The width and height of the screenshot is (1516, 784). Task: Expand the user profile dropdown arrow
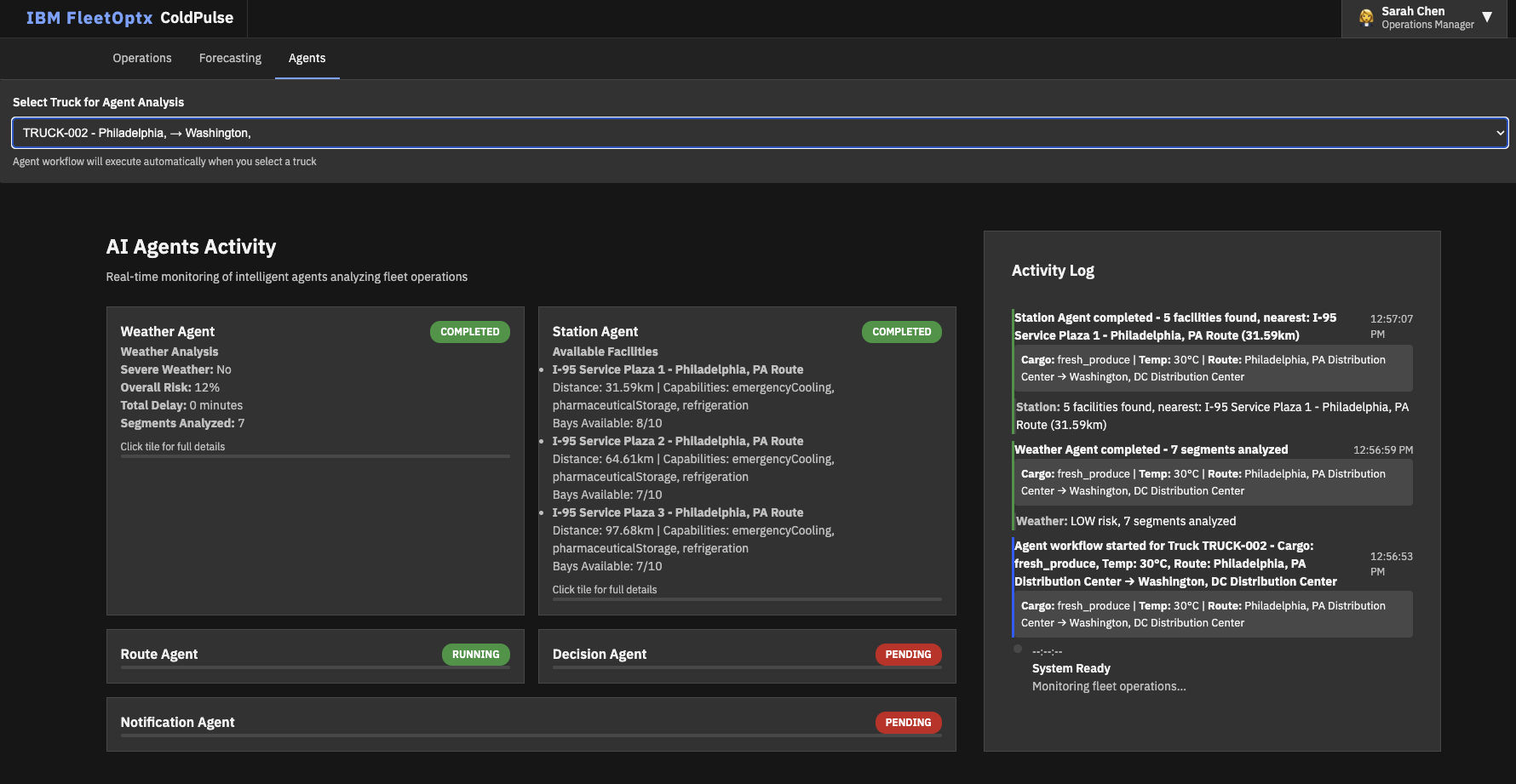1487,17
